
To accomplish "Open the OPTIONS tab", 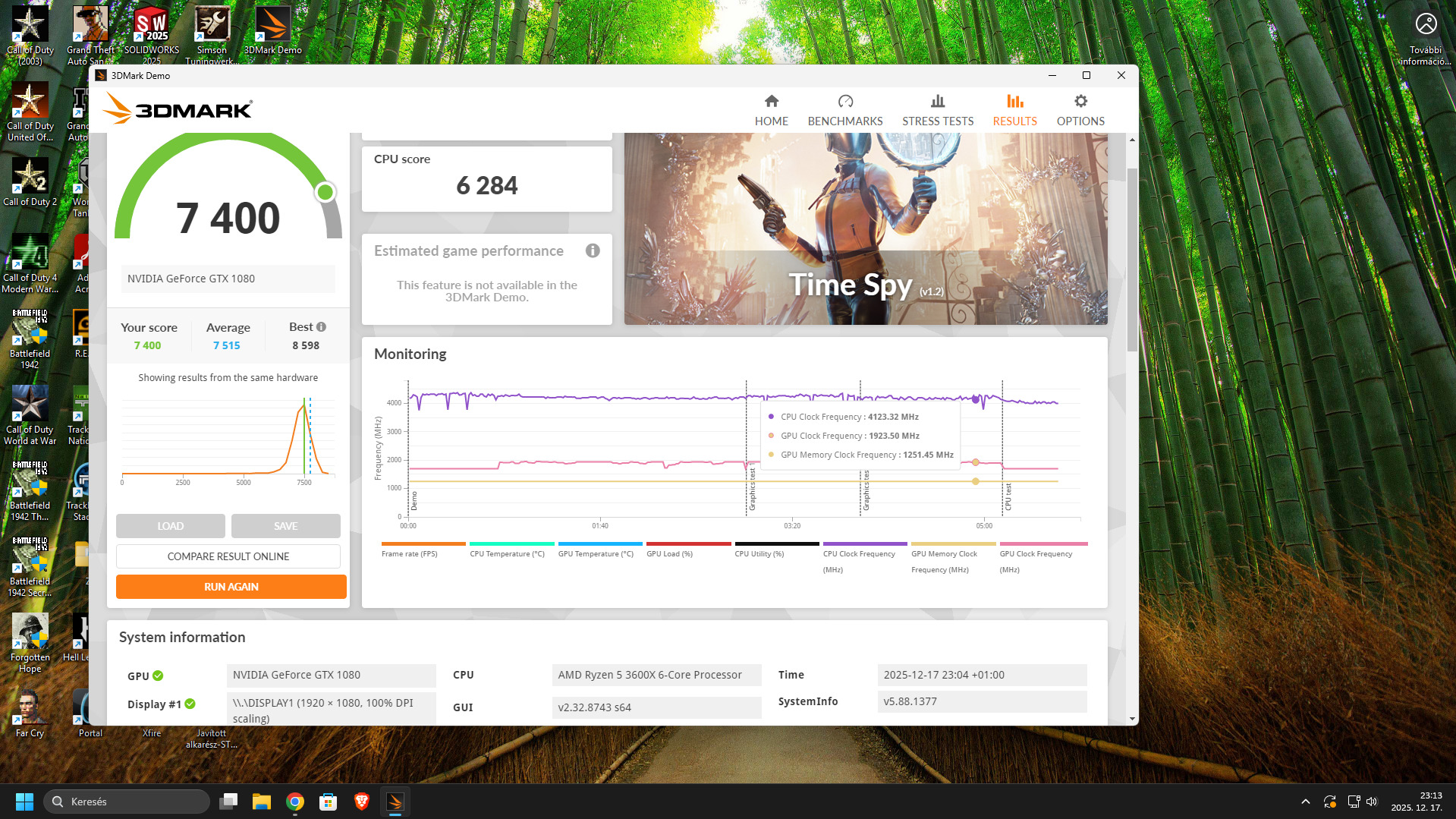I will click(x=1080, y=110).
